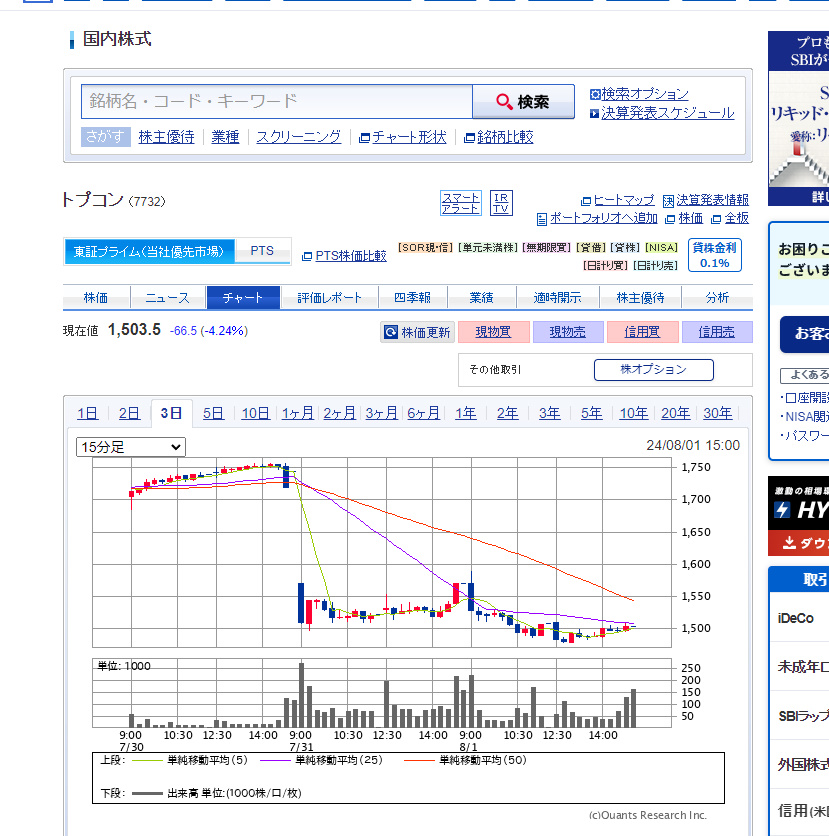
Task: Open 業種 search submenu link
Action: (x=225, y=137)
